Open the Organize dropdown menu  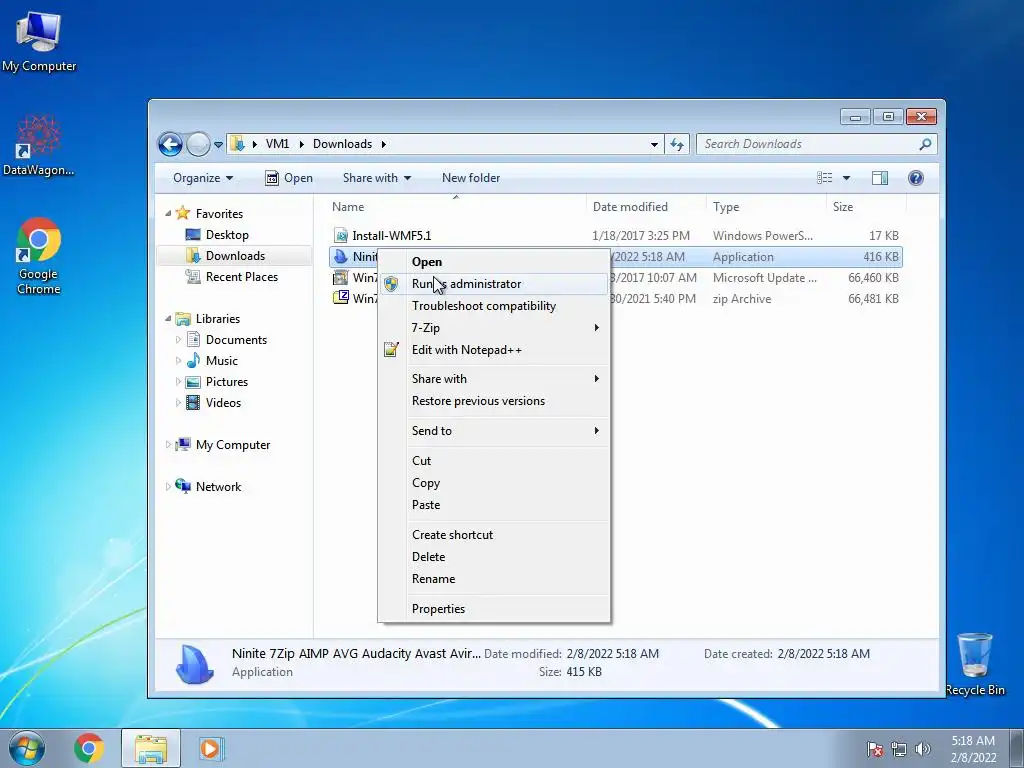click(x=202, y=178)
